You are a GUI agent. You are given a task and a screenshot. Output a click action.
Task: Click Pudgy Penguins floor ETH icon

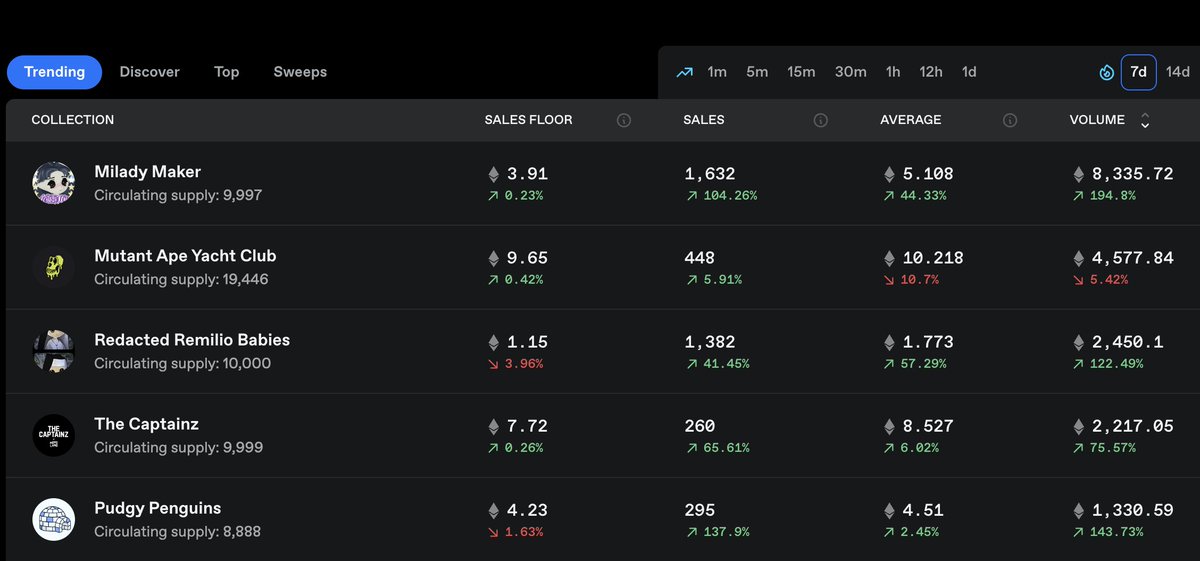(x=492, y=510)
